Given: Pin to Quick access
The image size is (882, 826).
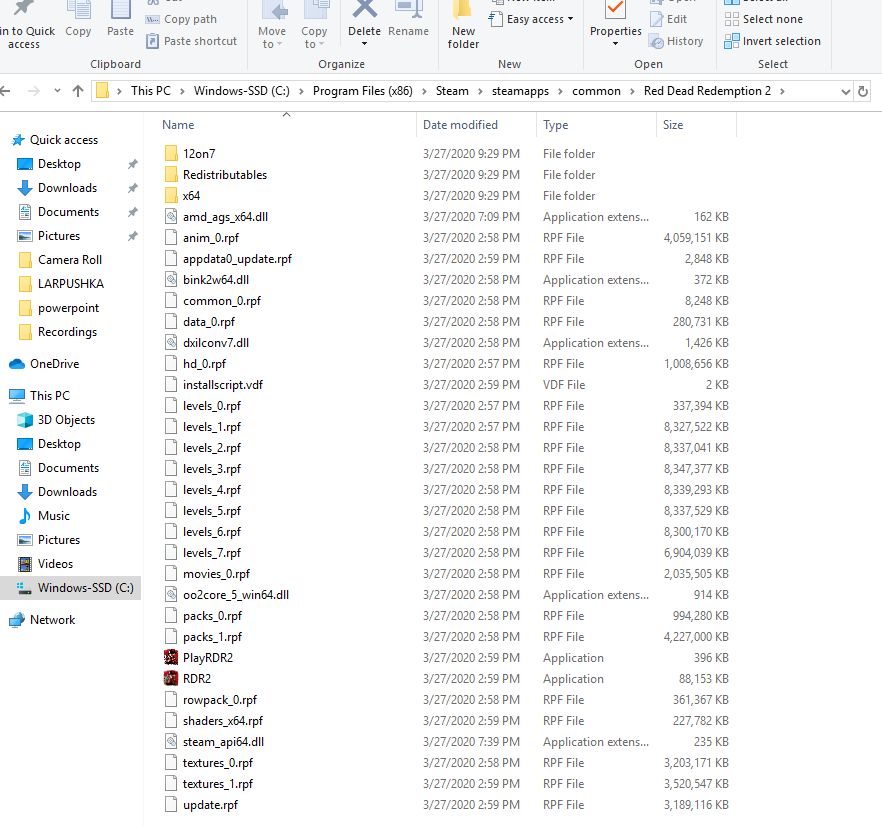Looking at the screenshot, I should pyautogui.click(x=27, y=25).
